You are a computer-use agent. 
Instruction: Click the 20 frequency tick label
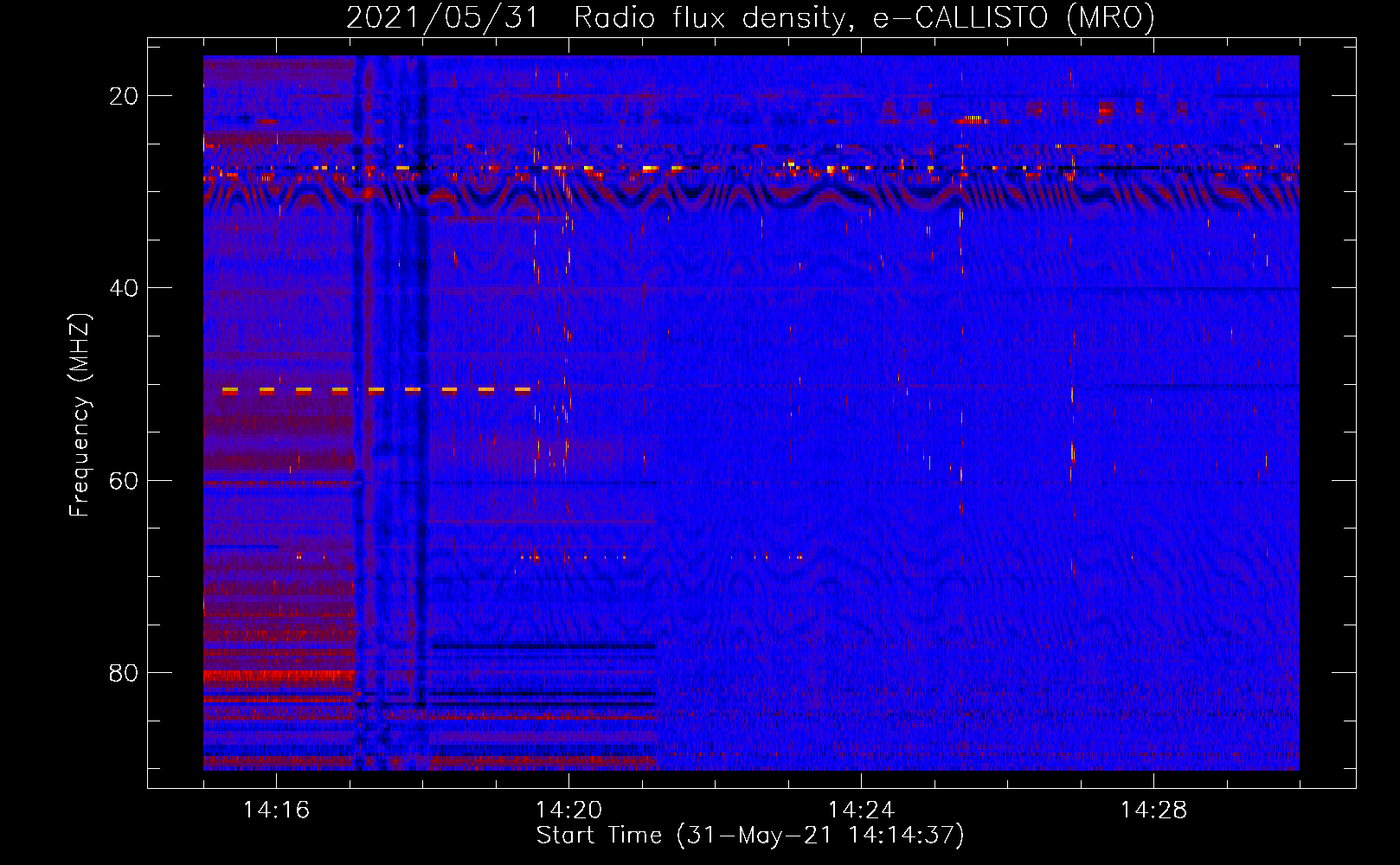(125, 96)
